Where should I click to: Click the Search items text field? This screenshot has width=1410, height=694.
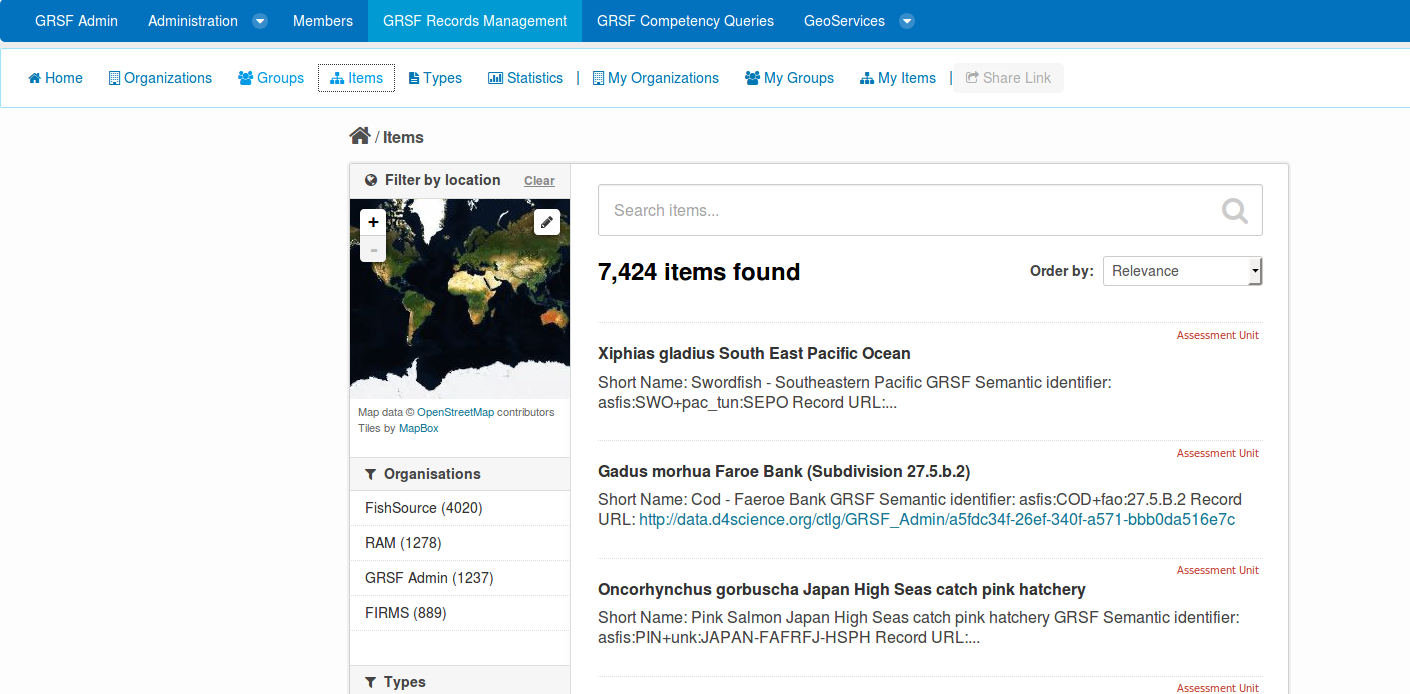pyautogui.click(x=900, y=210)
